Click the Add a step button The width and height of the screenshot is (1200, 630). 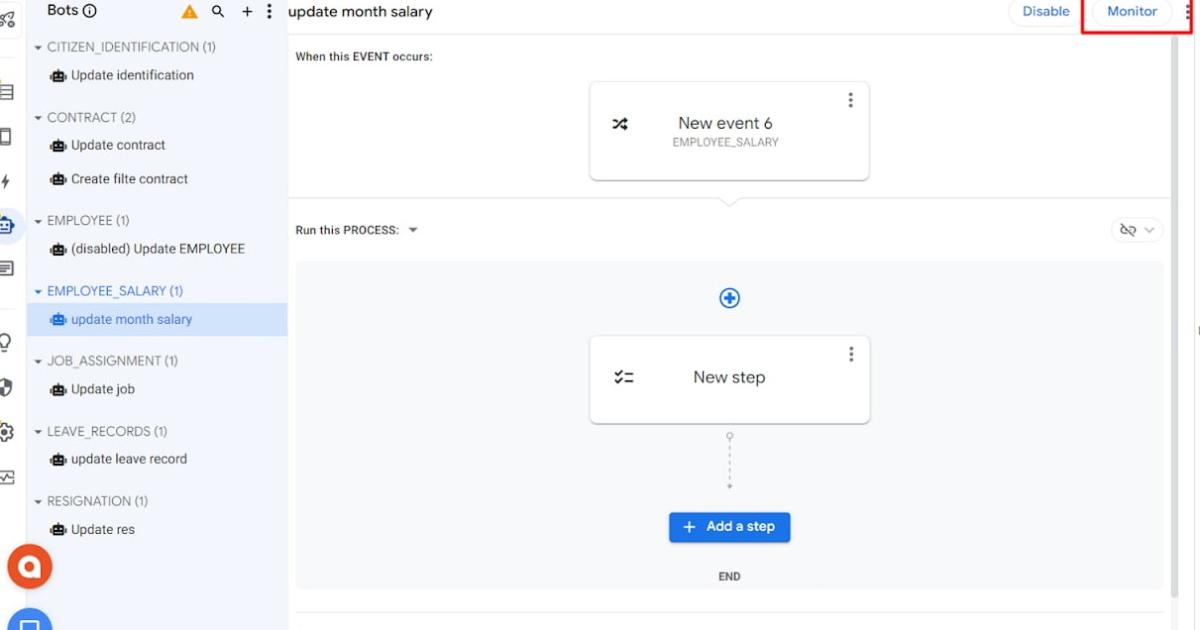[729, 527]
